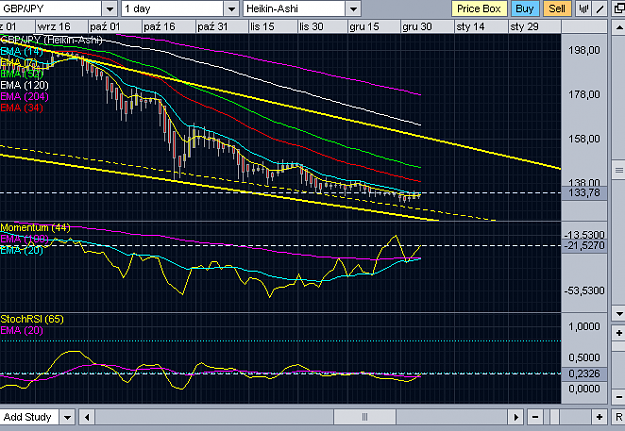
Task: Click the Price Box button
Action: (479, 9)
